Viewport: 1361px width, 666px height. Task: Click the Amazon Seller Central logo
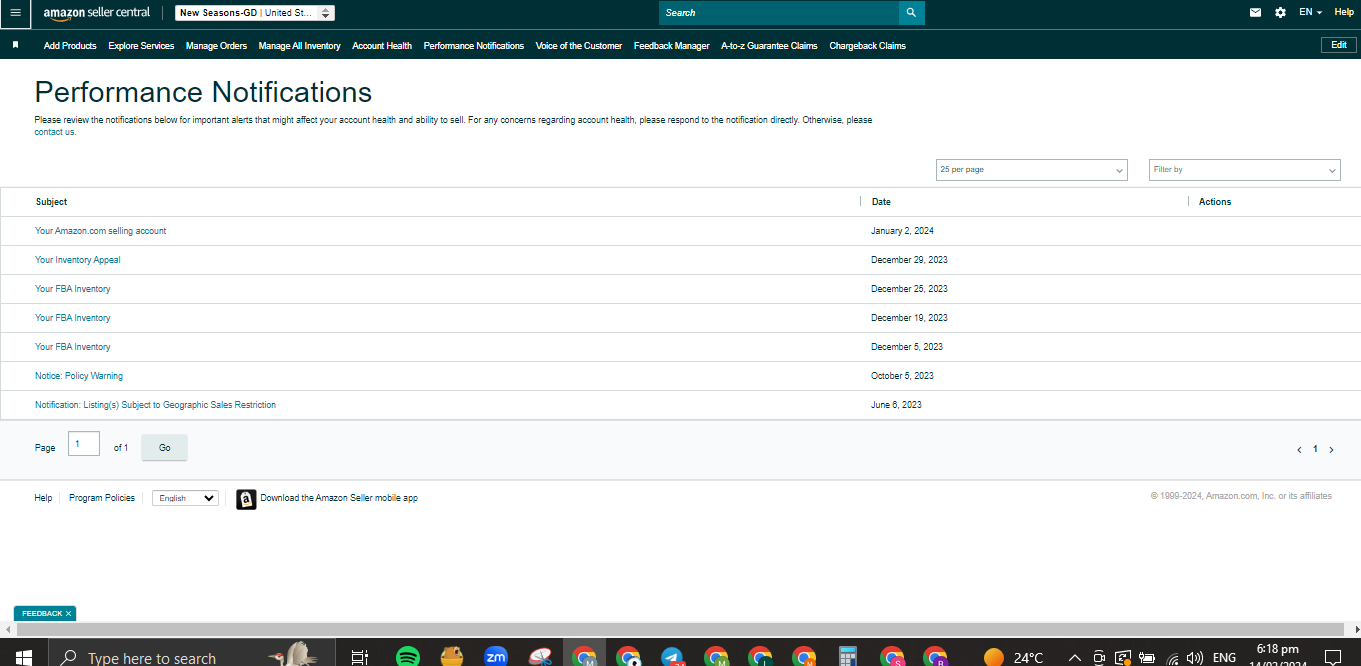97,13
